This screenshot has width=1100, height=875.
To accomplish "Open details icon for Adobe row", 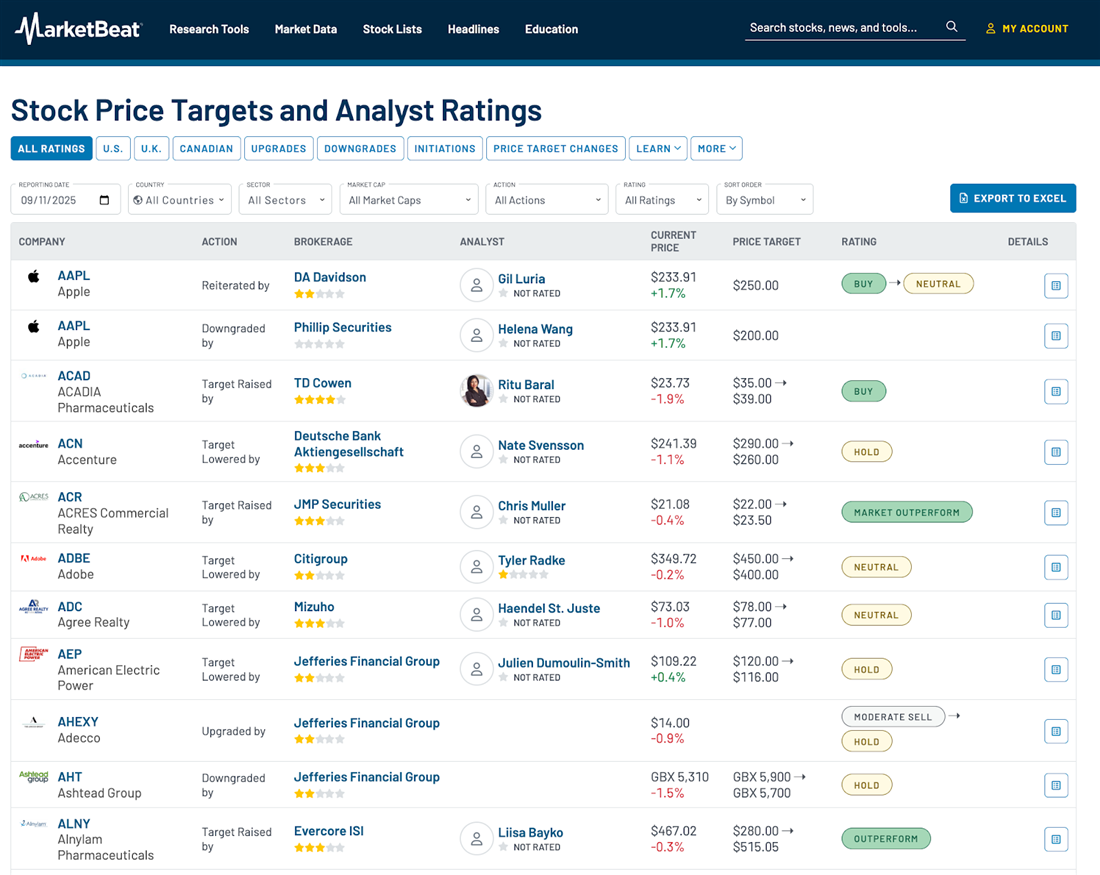I will click(1055, 567).
